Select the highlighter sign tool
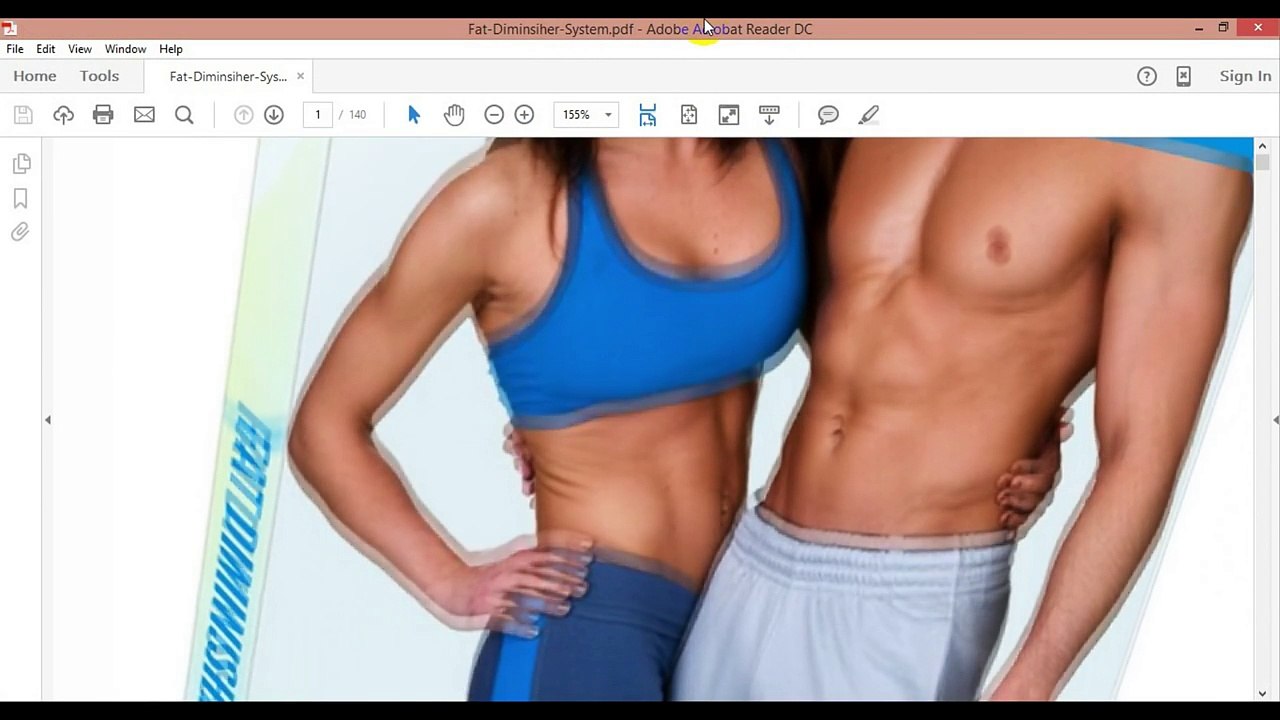 click(x=869, y=115)
